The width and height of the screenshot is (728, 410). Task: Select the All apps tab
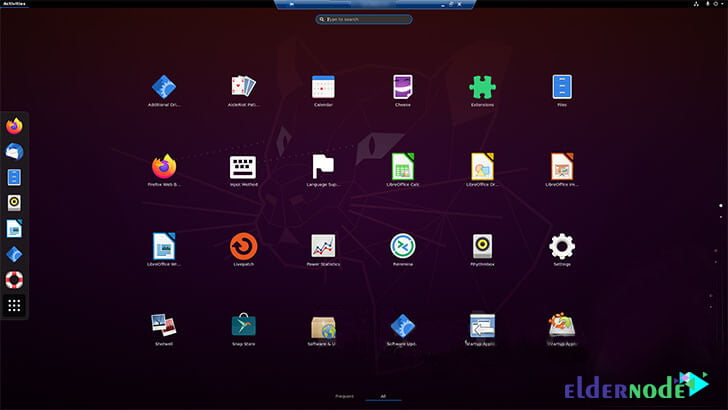pos(383,396)
